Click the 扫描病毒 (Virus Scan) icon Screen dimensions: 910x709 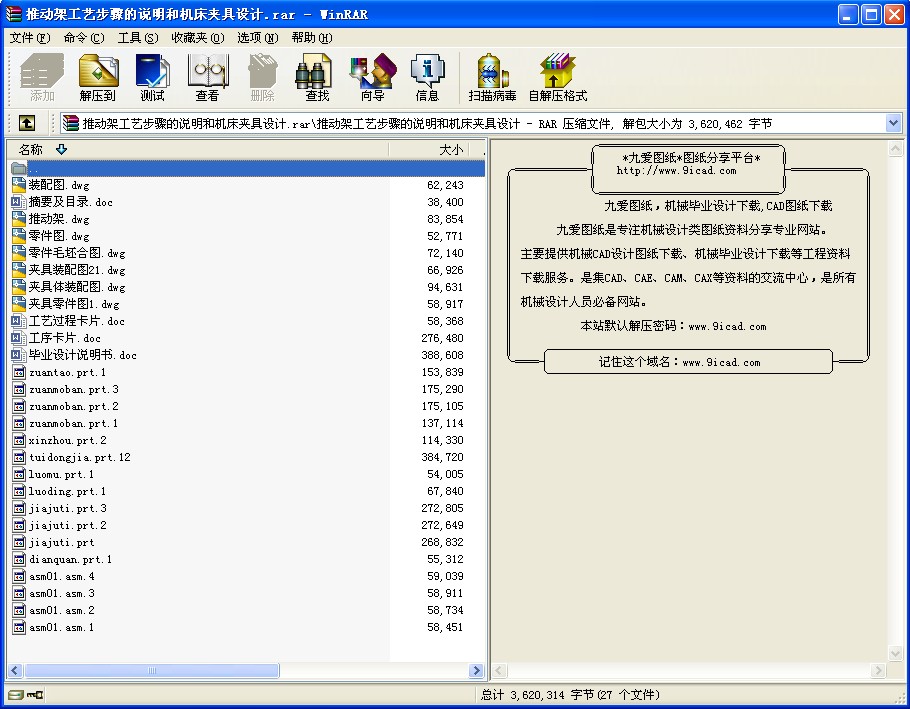tap(492, 78)
